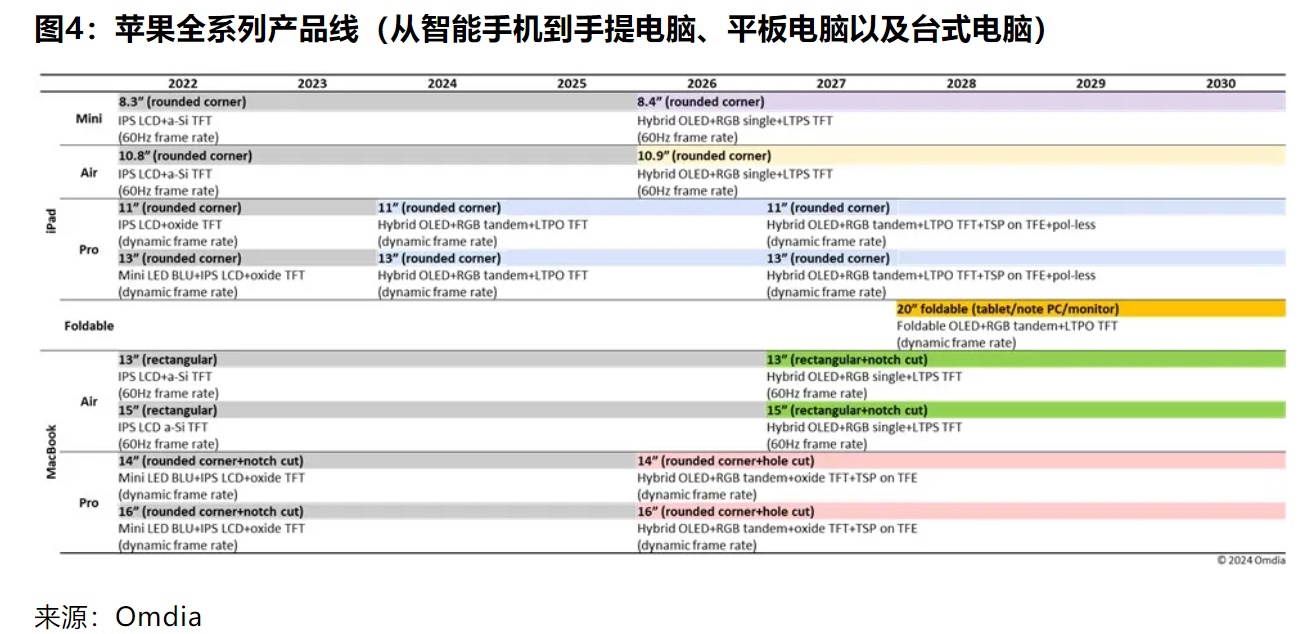Viewport: 1307px width, 634px height.
Task: Click the 14" (rounded corner+hole cut) pink bar
Action: 961,461
